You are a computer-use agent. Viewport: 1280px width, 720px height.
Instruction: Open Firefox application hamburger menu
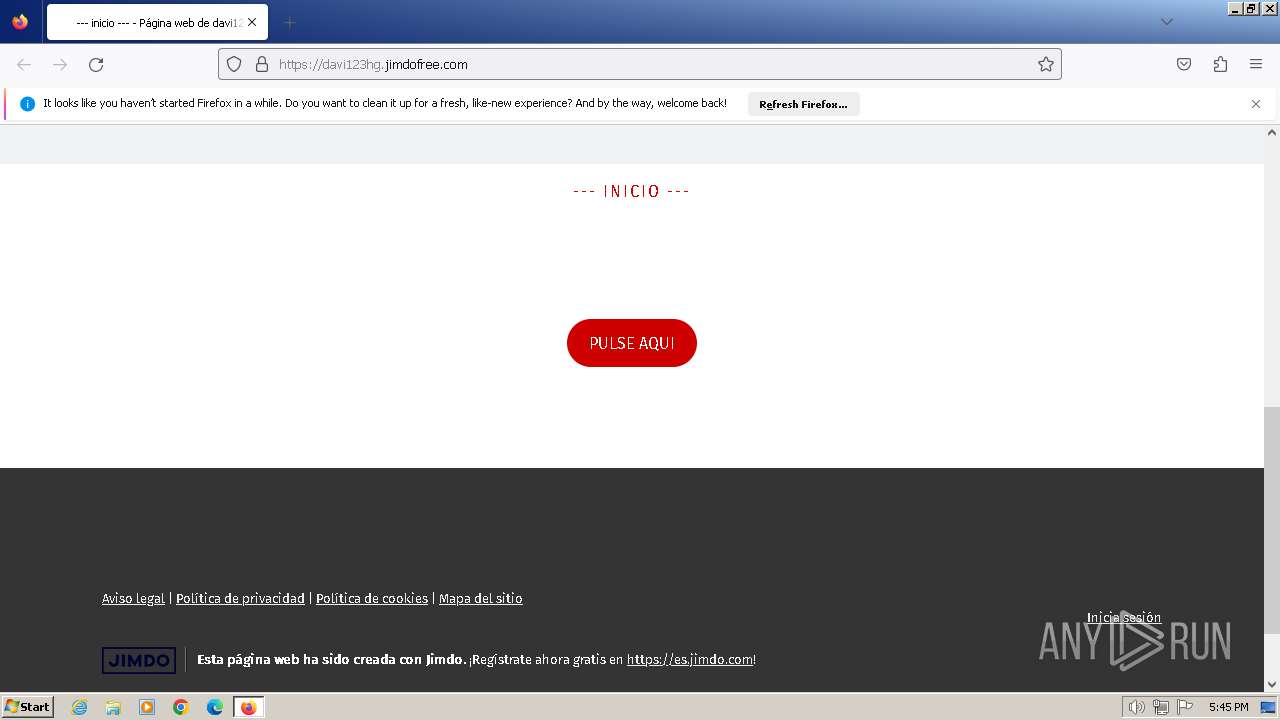click(1256, 64)
